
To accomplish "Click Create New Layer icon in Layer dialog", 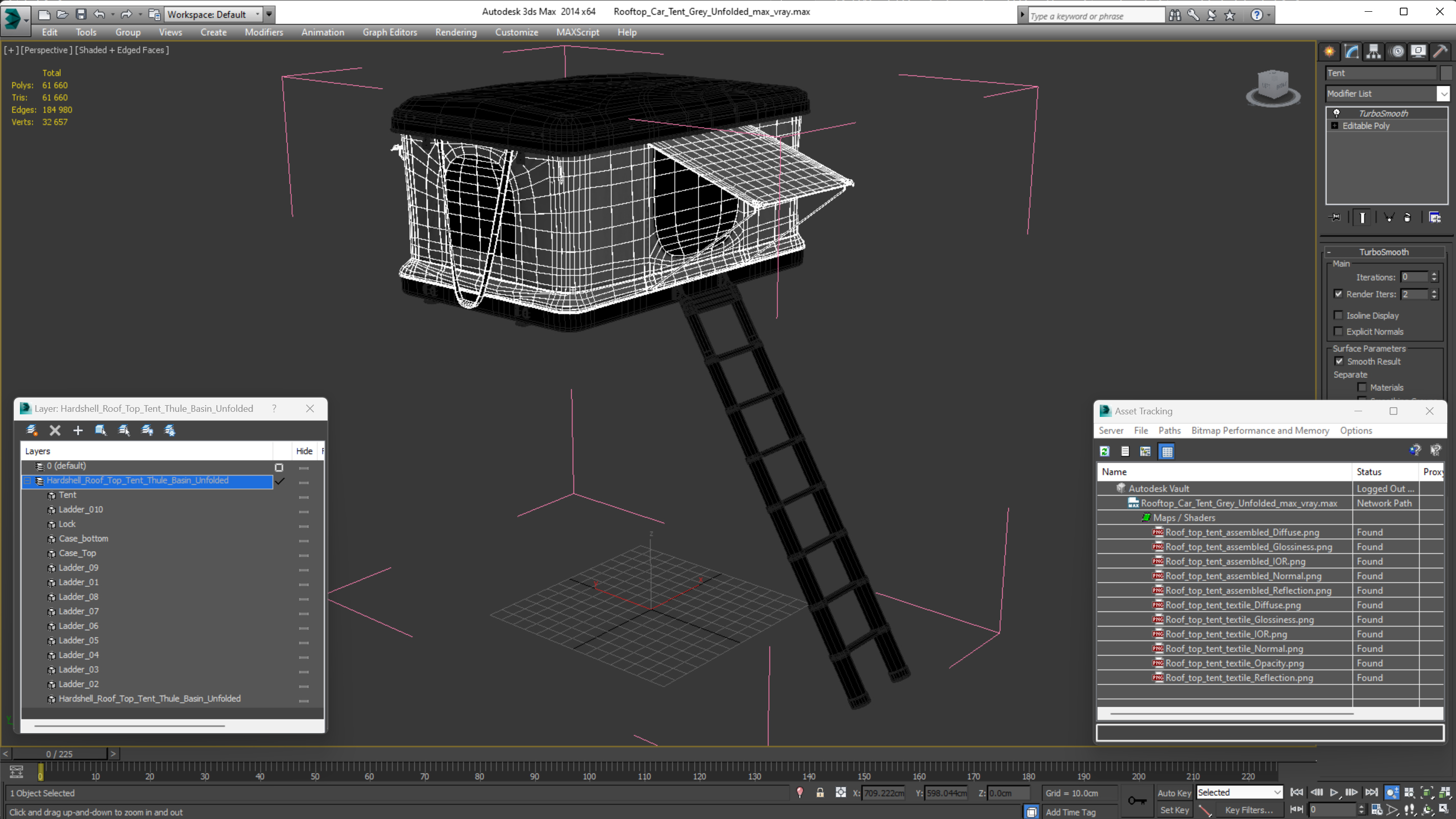I will click(32, 430).
